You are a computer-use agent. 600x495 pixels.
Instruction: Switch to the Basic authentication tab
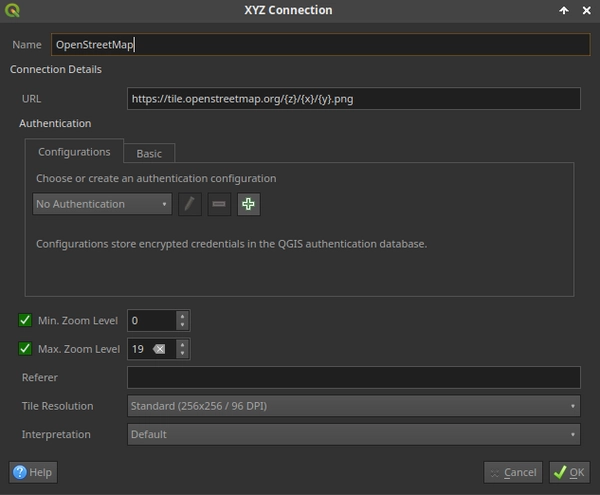pyautogui.click(x=149, y=153)
